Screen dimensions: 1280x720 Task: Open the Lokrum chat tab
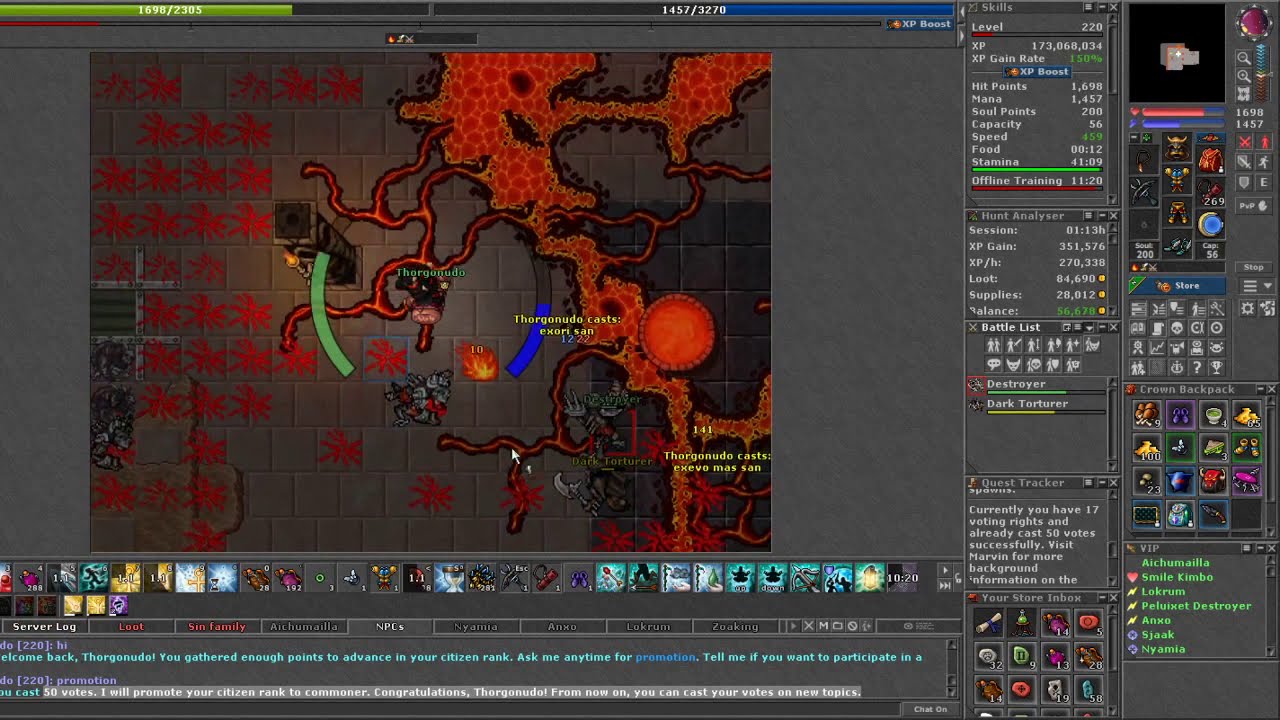pyautogui.click(x=648, y=626)
